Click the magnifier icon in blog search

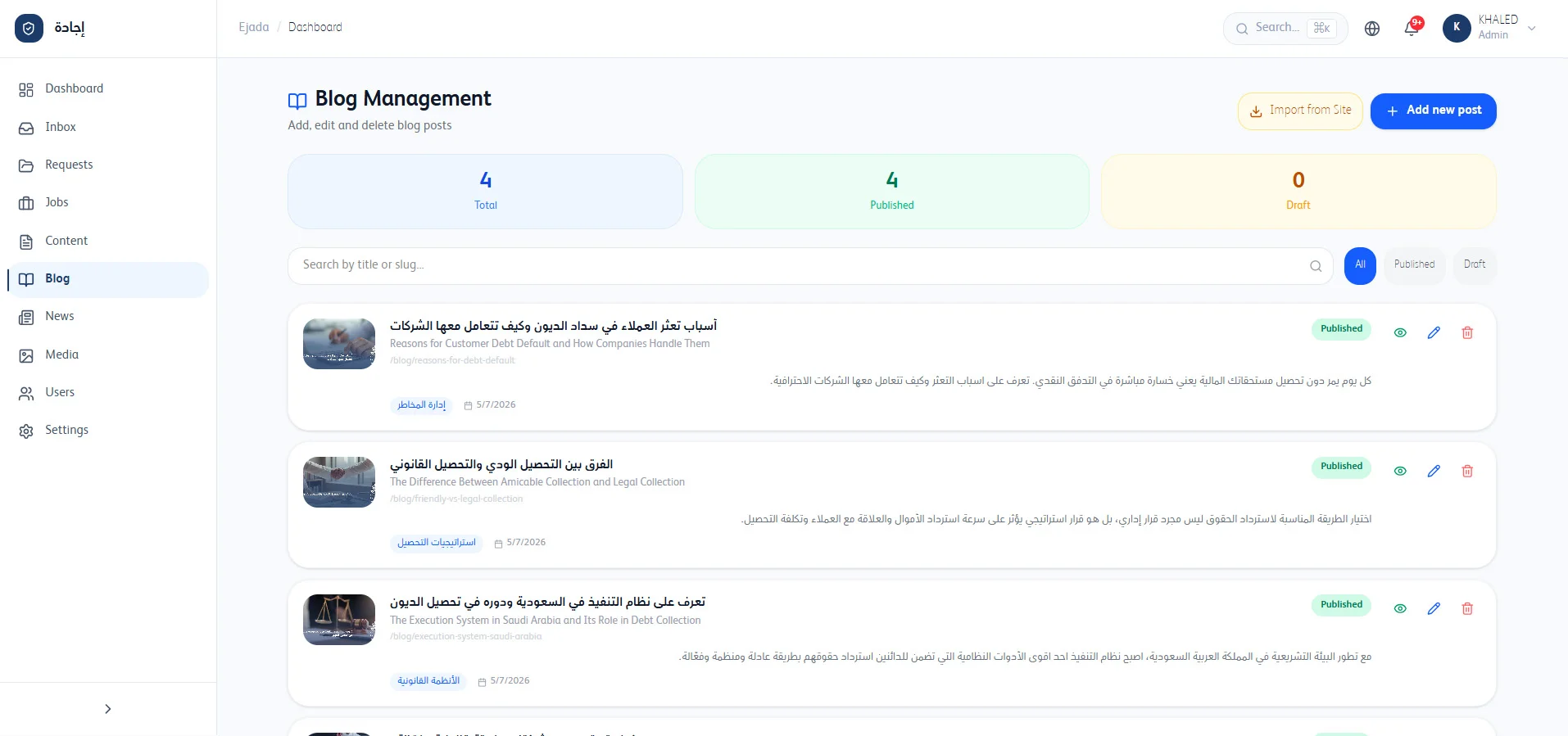pos(1316,266)
